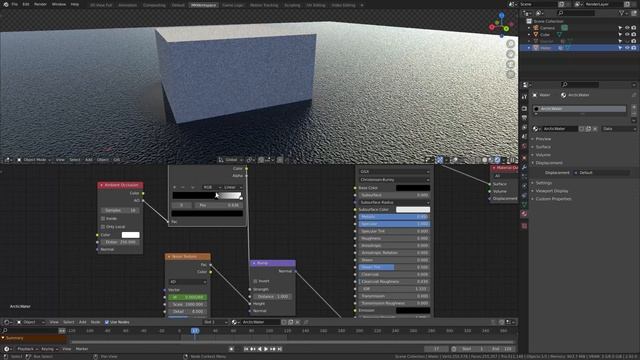Add a material slot with plus button
The width and height of the screenshot is (640, 360).
click(634, 108)
